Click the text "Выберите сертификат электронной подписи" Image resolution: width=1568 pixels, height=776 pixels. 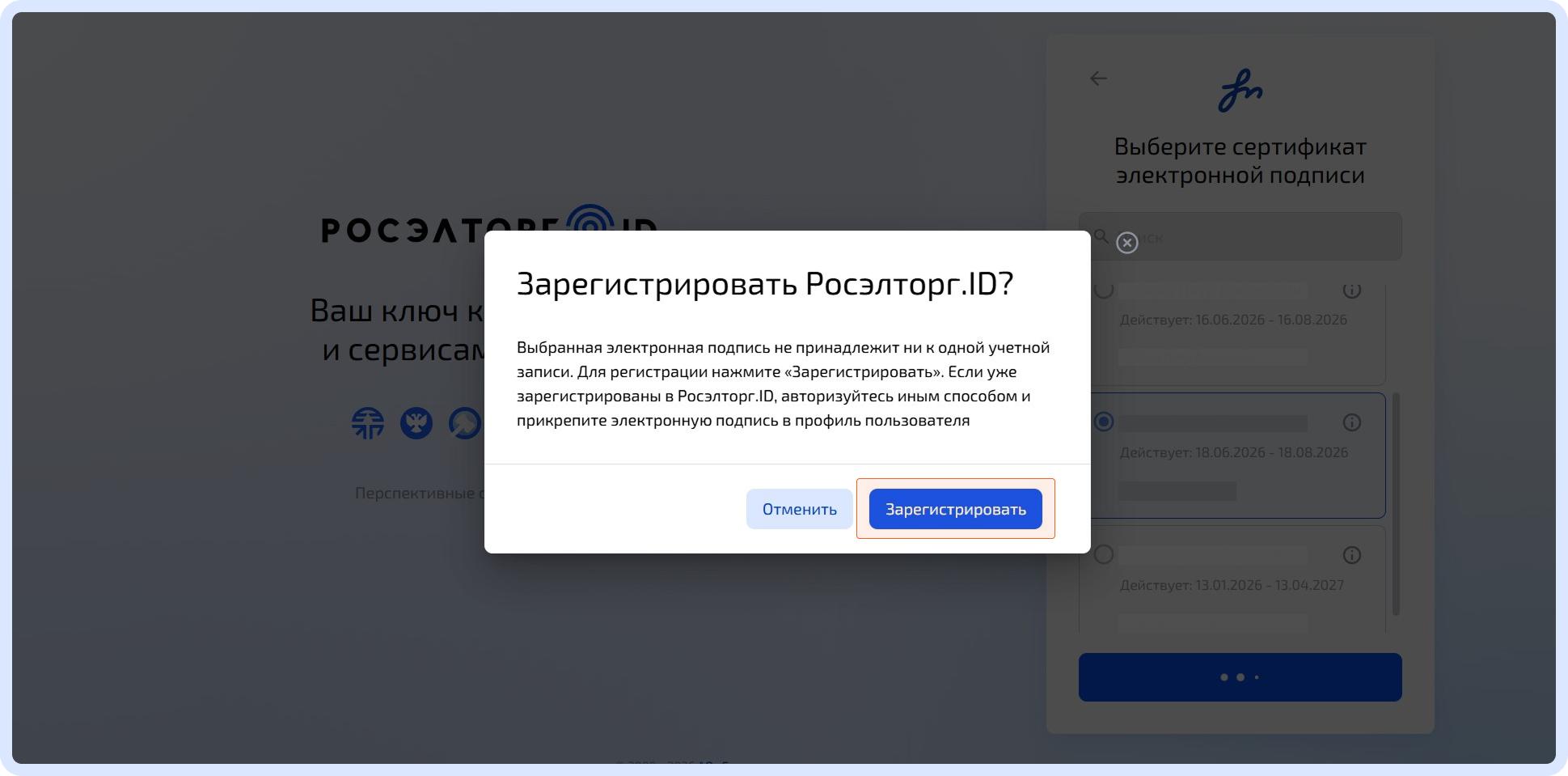[x=1240, y=161]
